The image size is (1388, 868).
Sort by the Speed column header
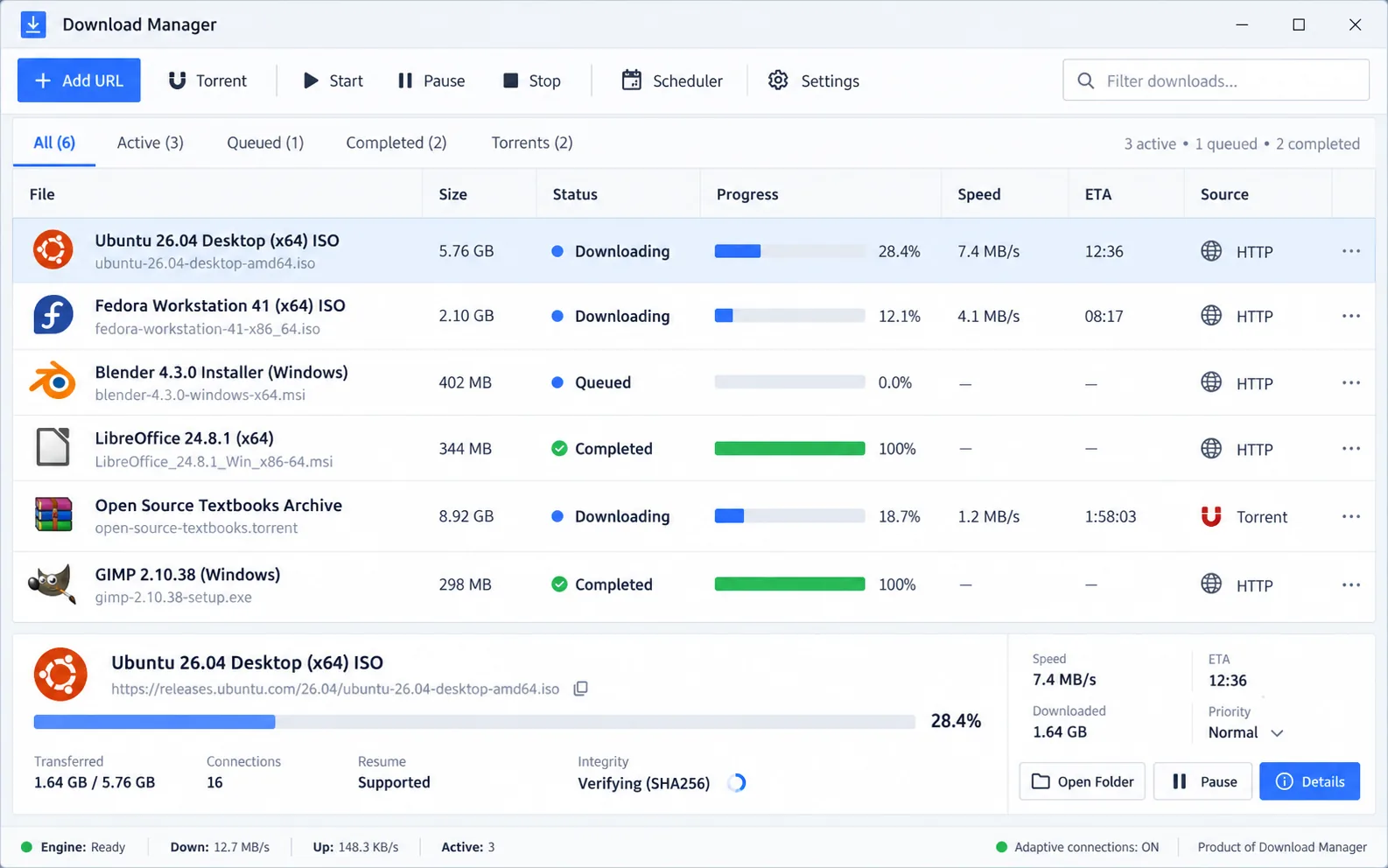978,194
